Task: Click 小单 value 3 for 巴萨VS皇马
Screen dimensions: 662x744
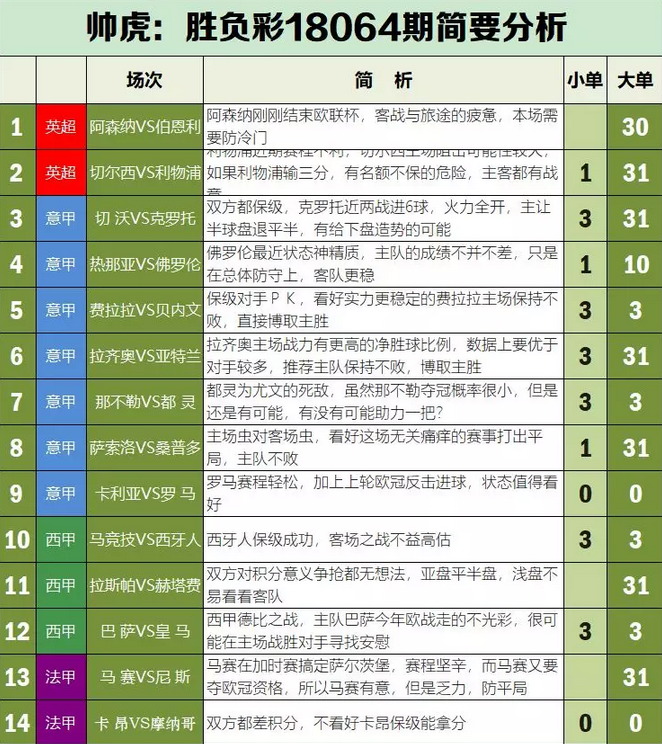Action: (585, 632)
